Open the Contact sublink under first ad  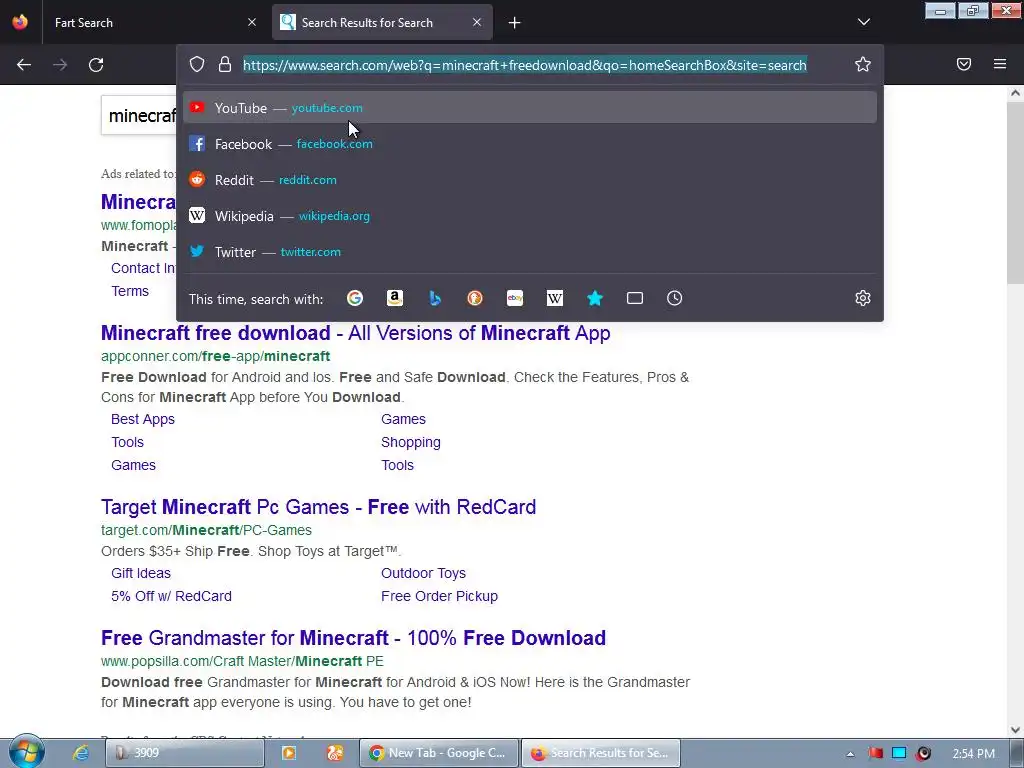(143, 268)
